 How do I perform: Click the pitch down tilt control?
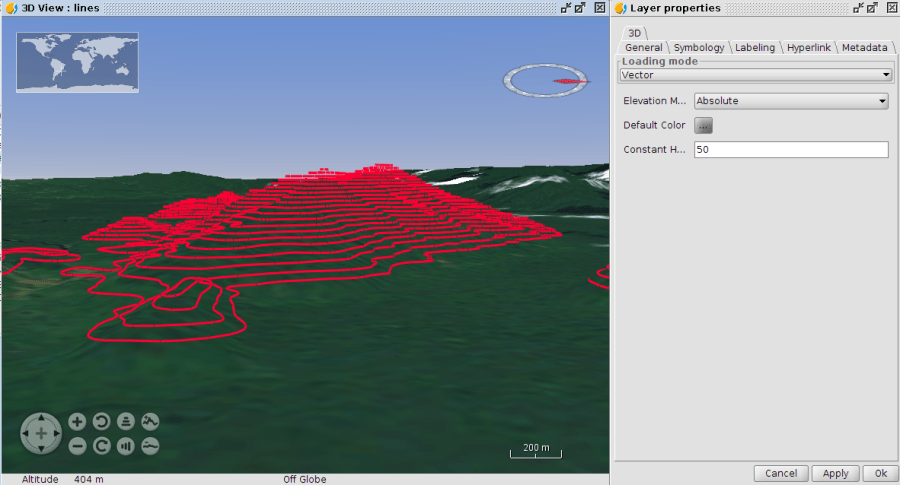(126, 446)
